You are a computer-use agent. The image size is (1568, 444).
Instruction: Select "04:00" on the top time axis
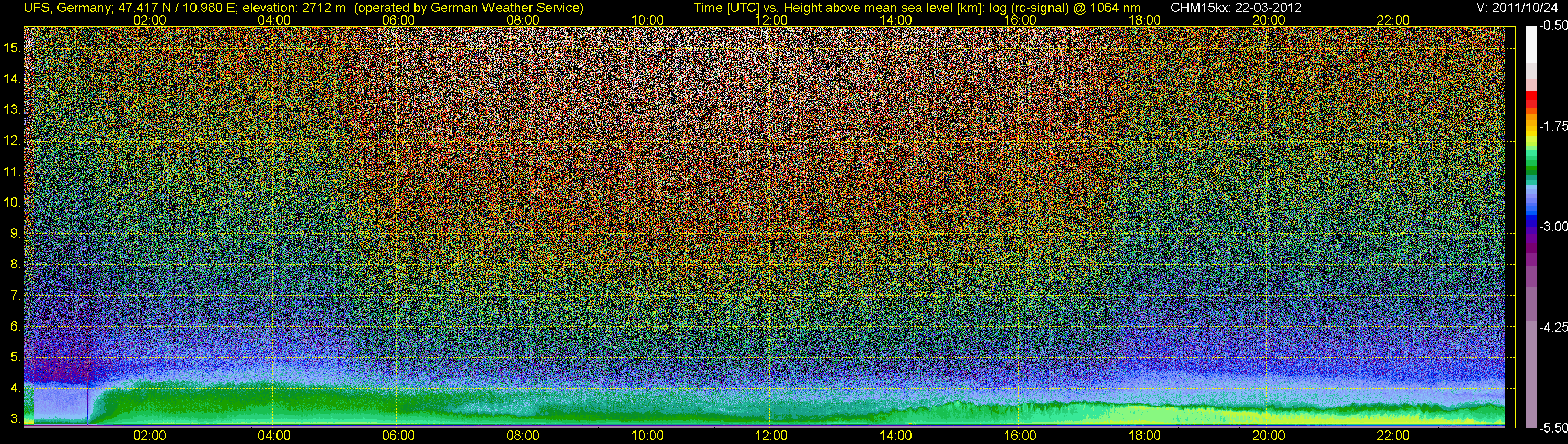pyautogui.click(x=274, y=20)
